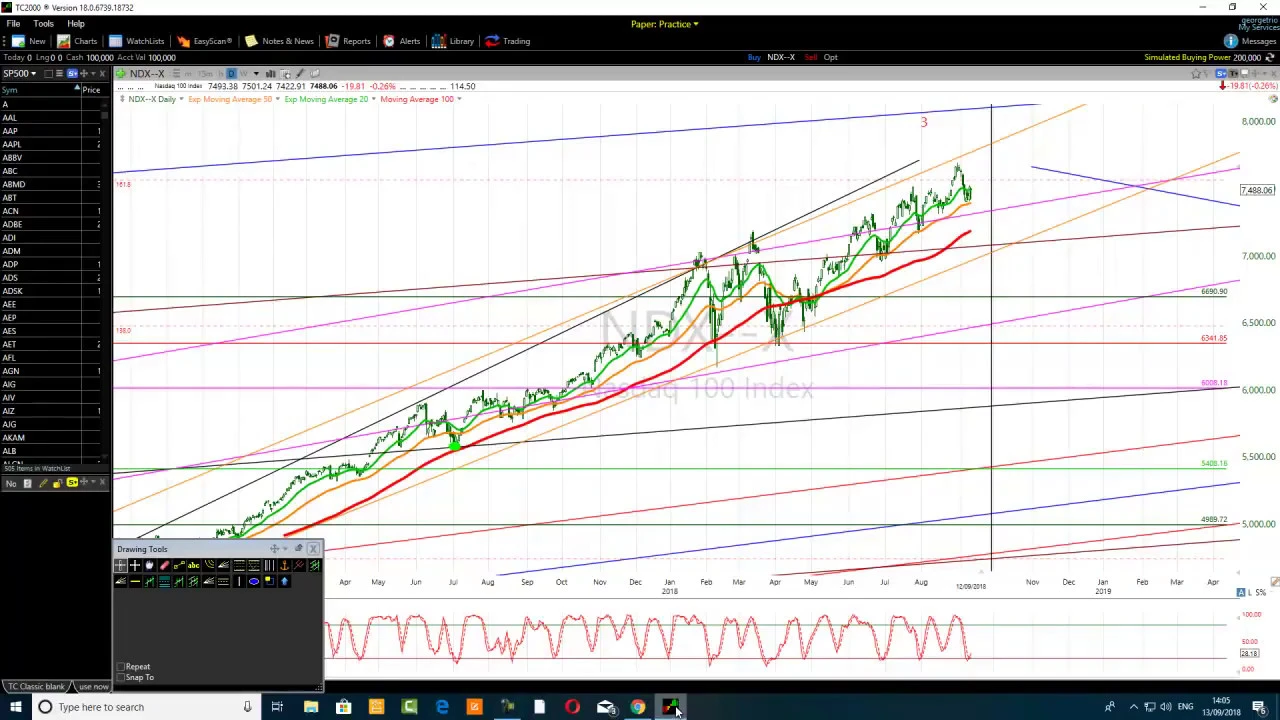Expand Exp Moving Average 50 indicator menu
This screenshot has height=720, width=1280.
click(231, 99)
